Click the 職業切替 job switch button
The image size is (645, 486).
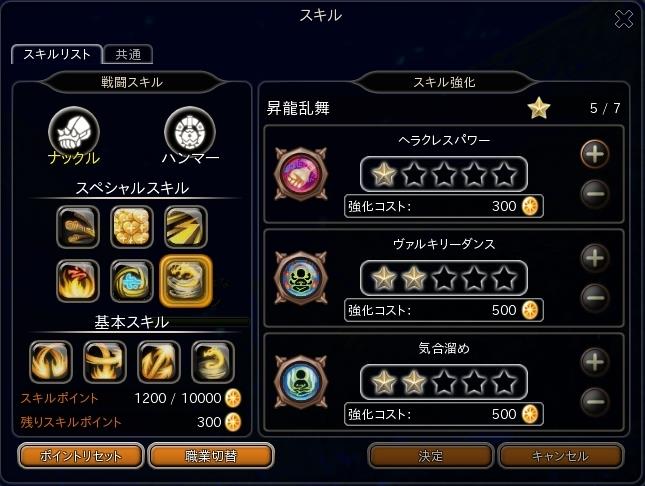[x=211, y=456]
